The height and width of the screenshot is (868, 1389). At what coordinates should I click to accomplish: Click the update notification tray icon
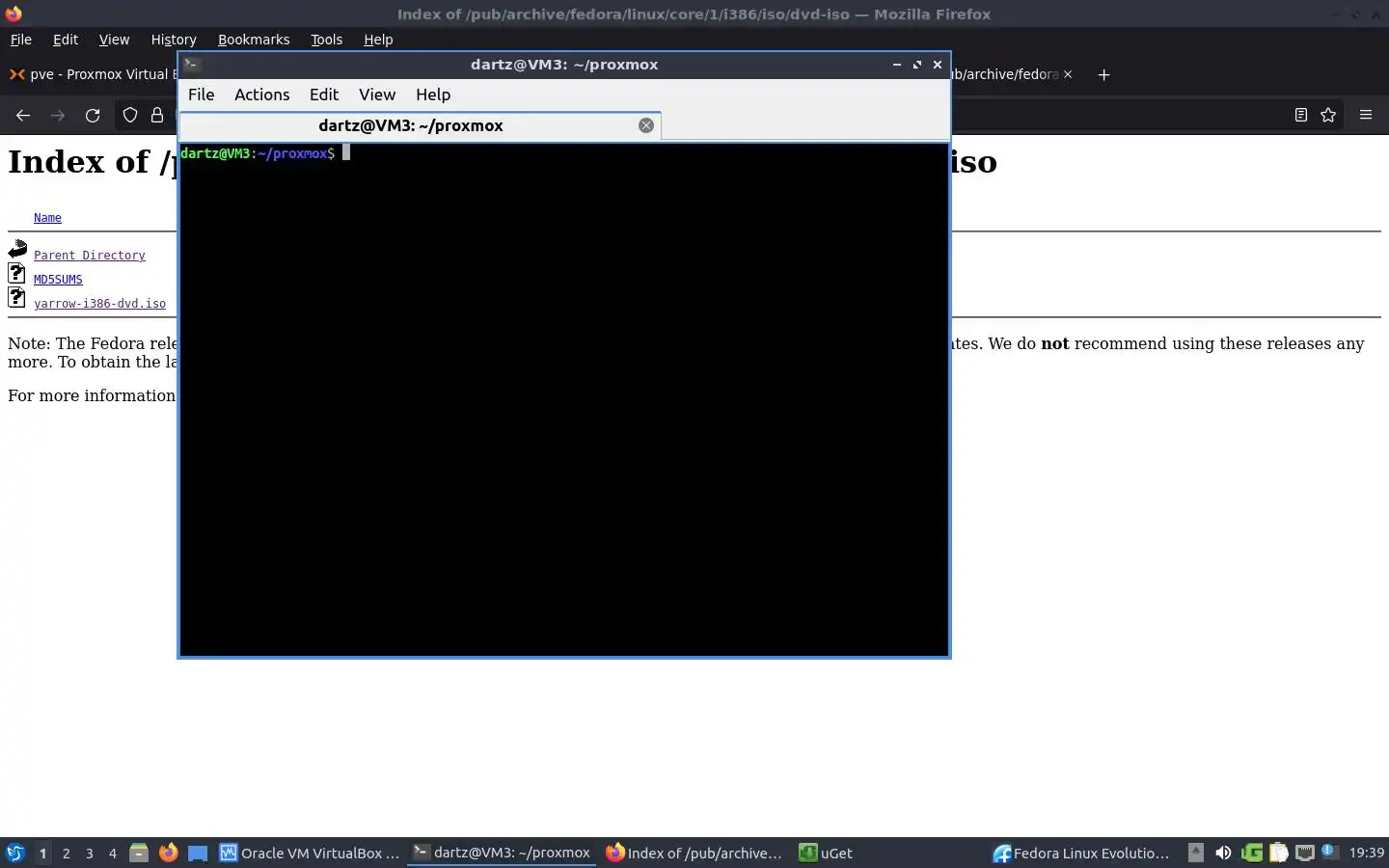1329,852
